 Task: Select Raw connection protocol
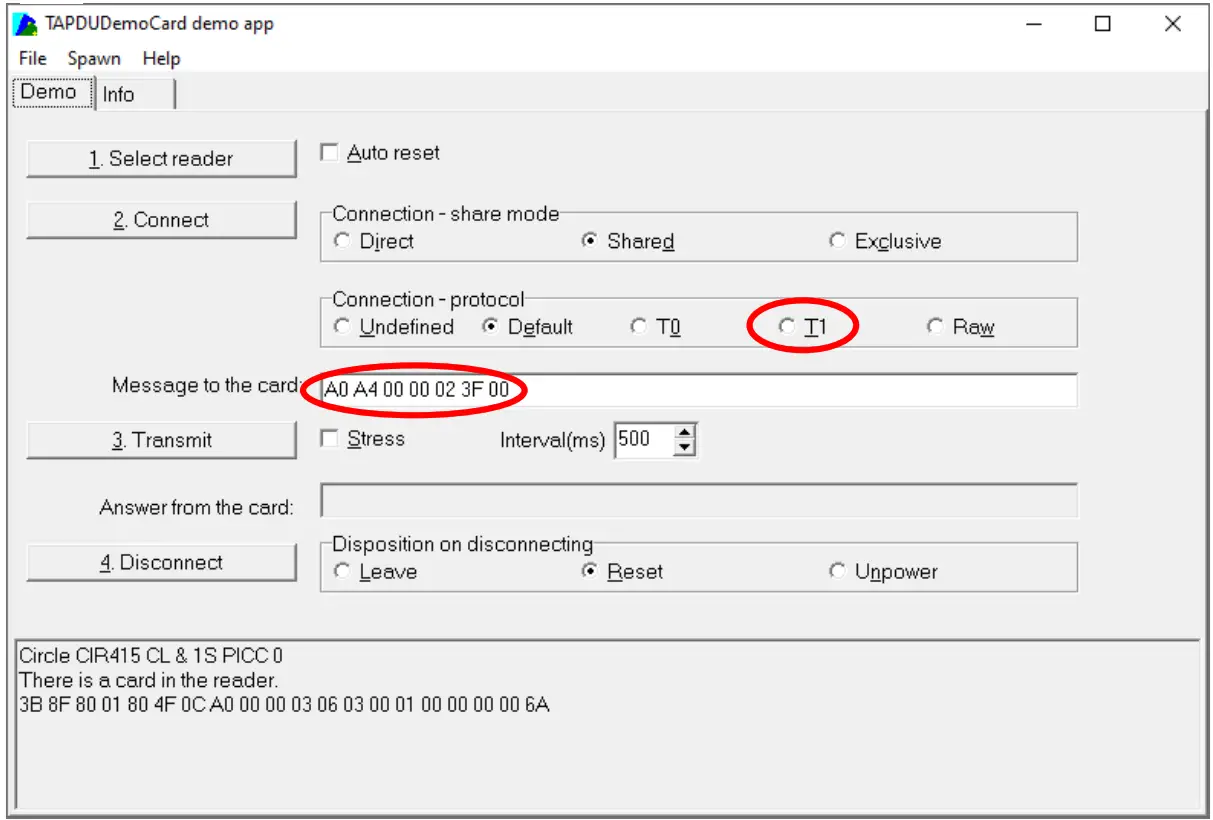coord(961,327)
